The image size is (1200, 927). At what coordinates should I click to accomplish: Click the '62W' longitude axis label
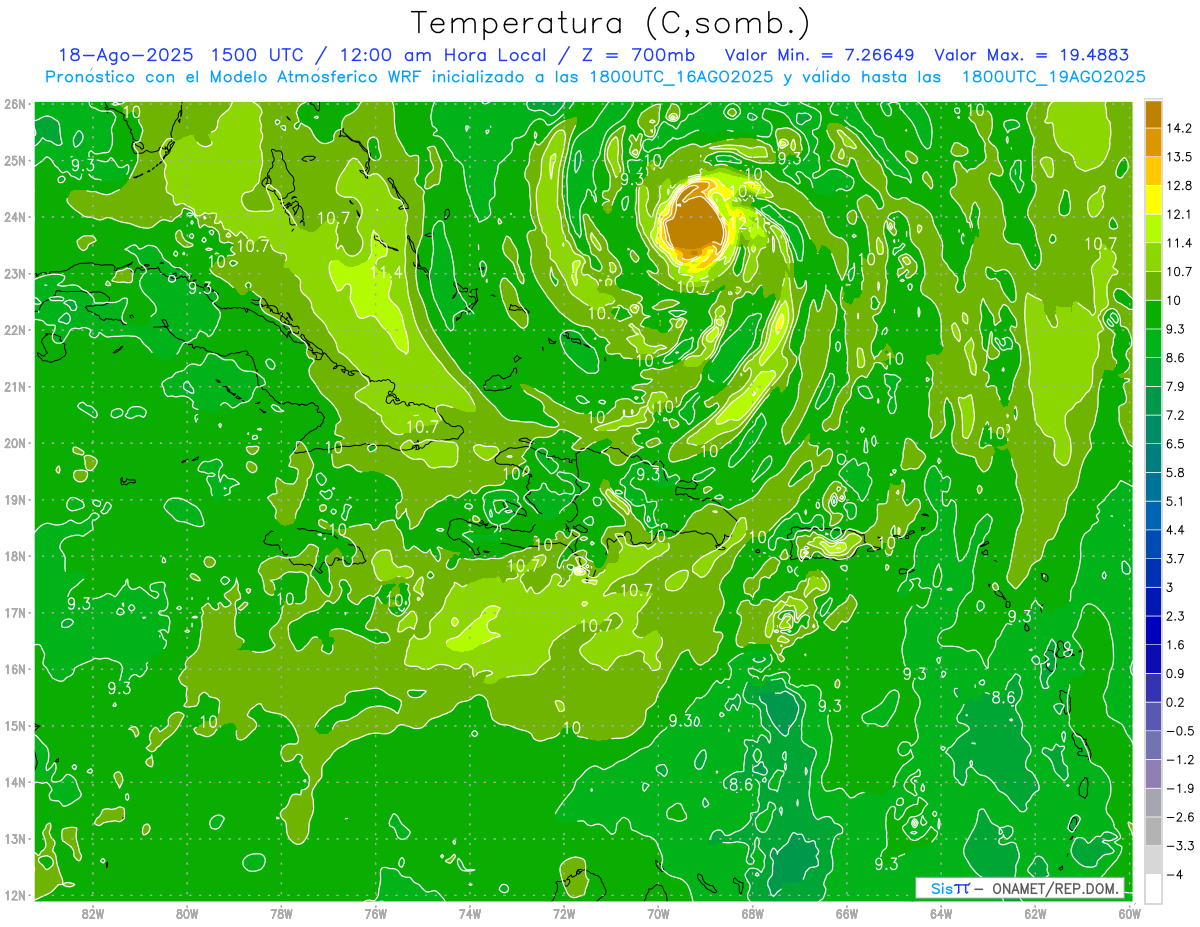[1035, 914]
